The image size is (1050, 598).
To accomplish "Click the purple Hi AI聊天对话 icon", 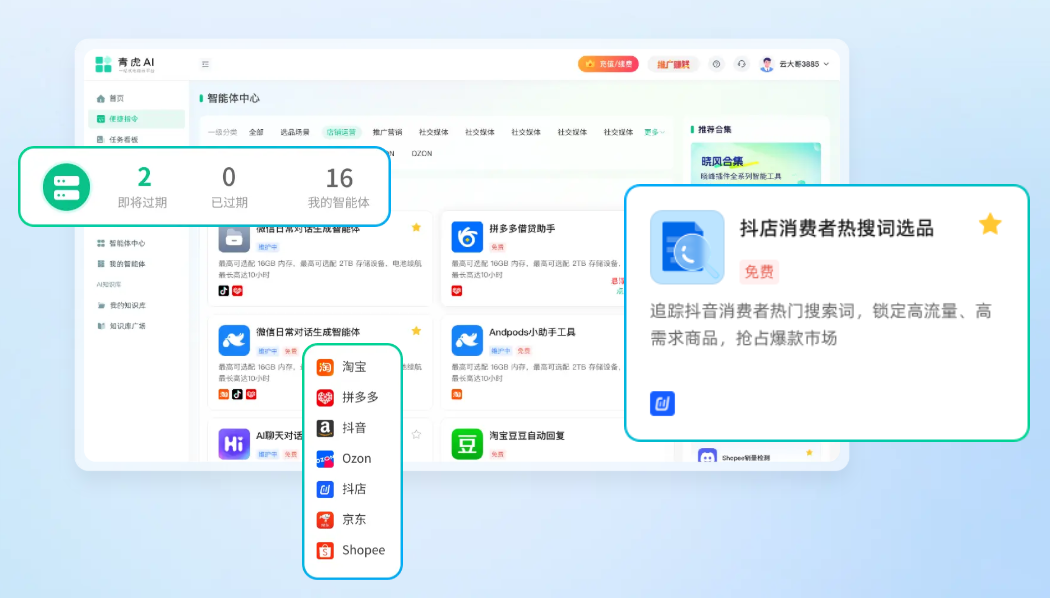I will click(234, 443).
